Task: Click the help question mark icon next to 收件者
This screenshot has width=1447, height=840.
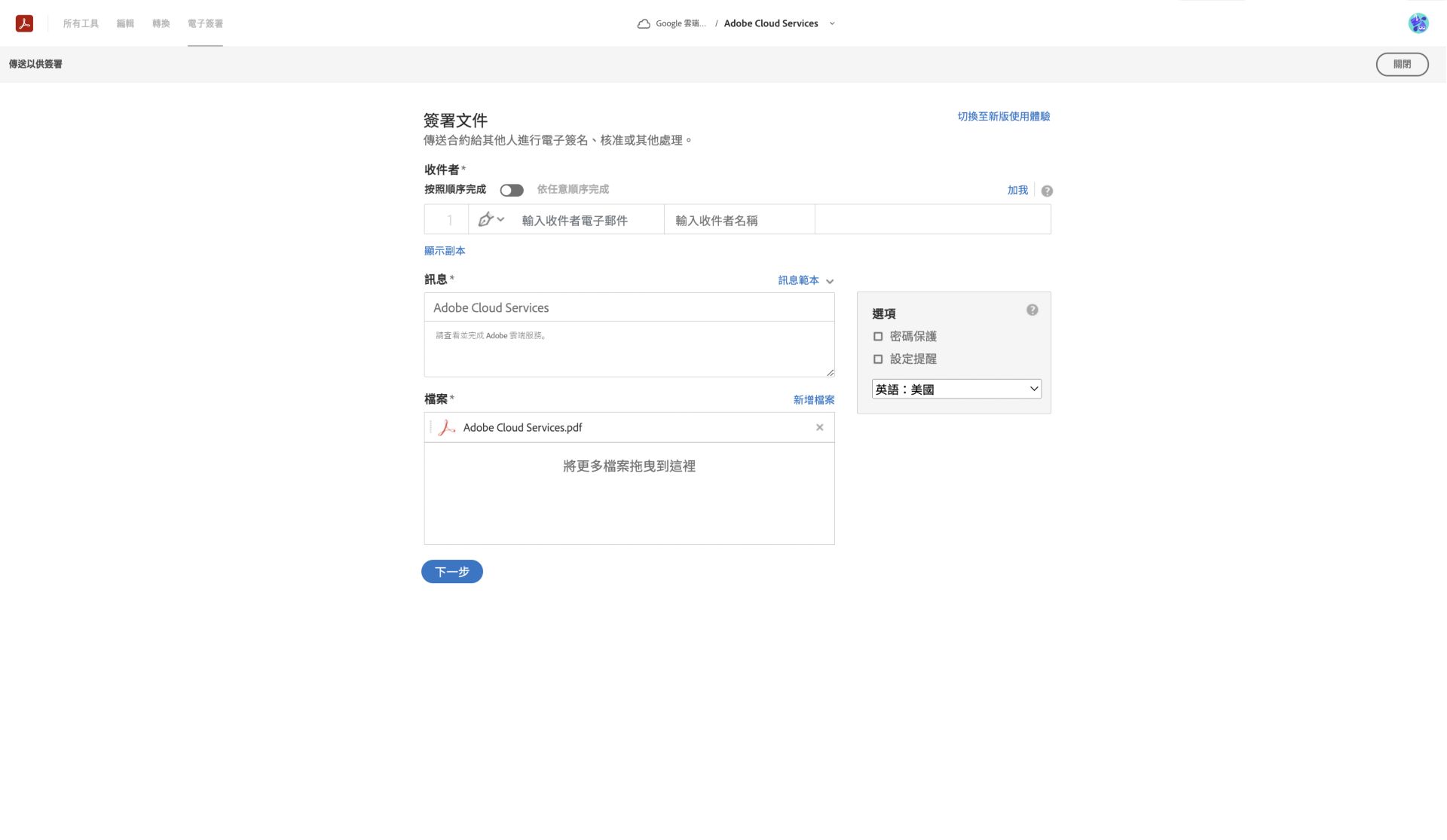Action: coord(1046,190)
